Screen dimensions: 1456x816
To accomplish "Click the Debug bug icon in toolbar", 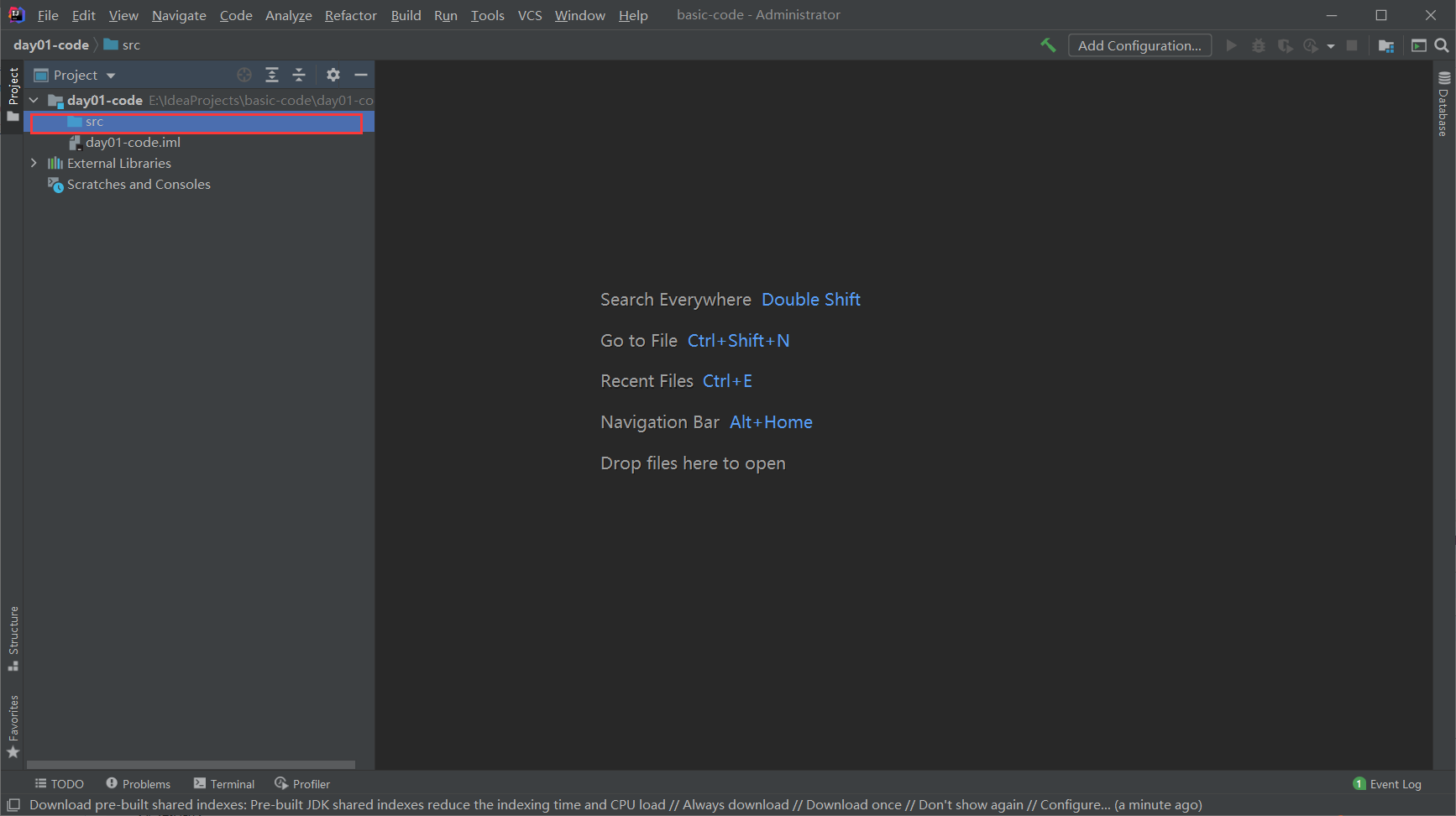I will 1258,45.
